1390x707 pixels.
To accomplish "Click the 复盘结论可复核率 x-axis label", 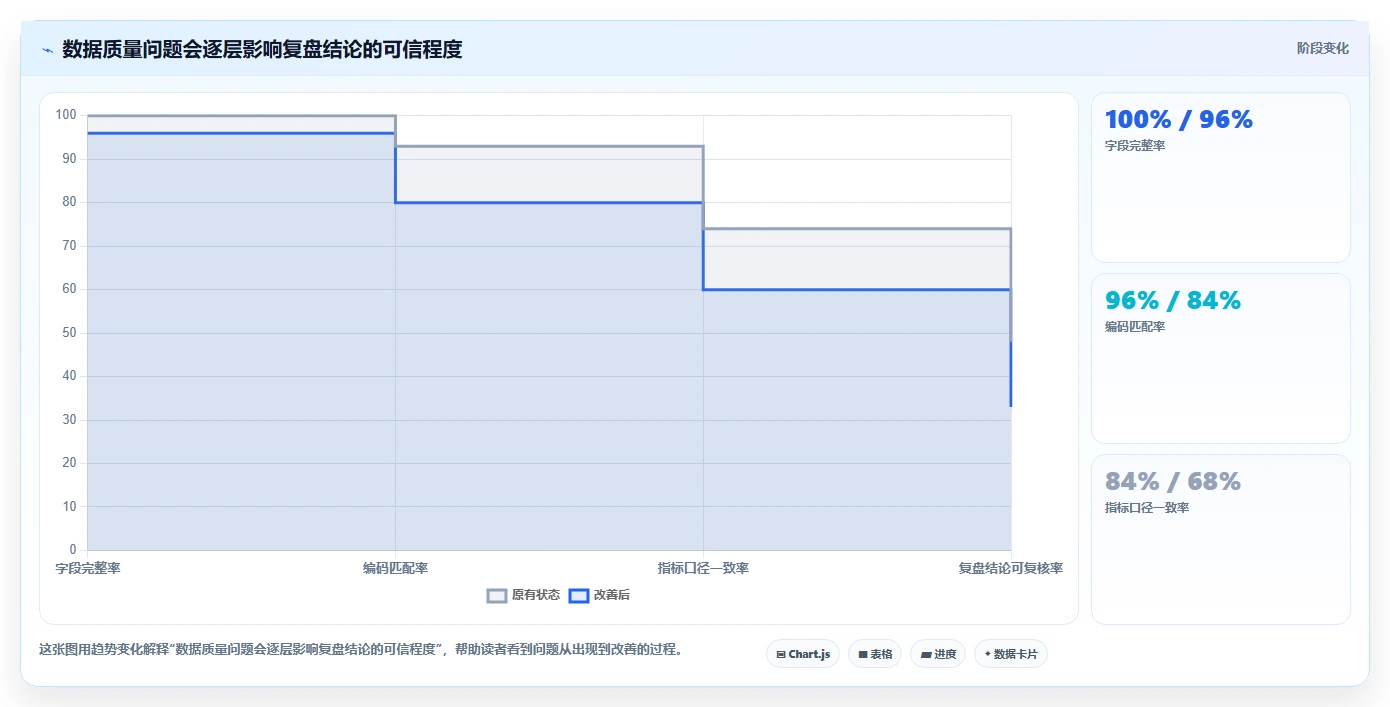I will 1010,568.
